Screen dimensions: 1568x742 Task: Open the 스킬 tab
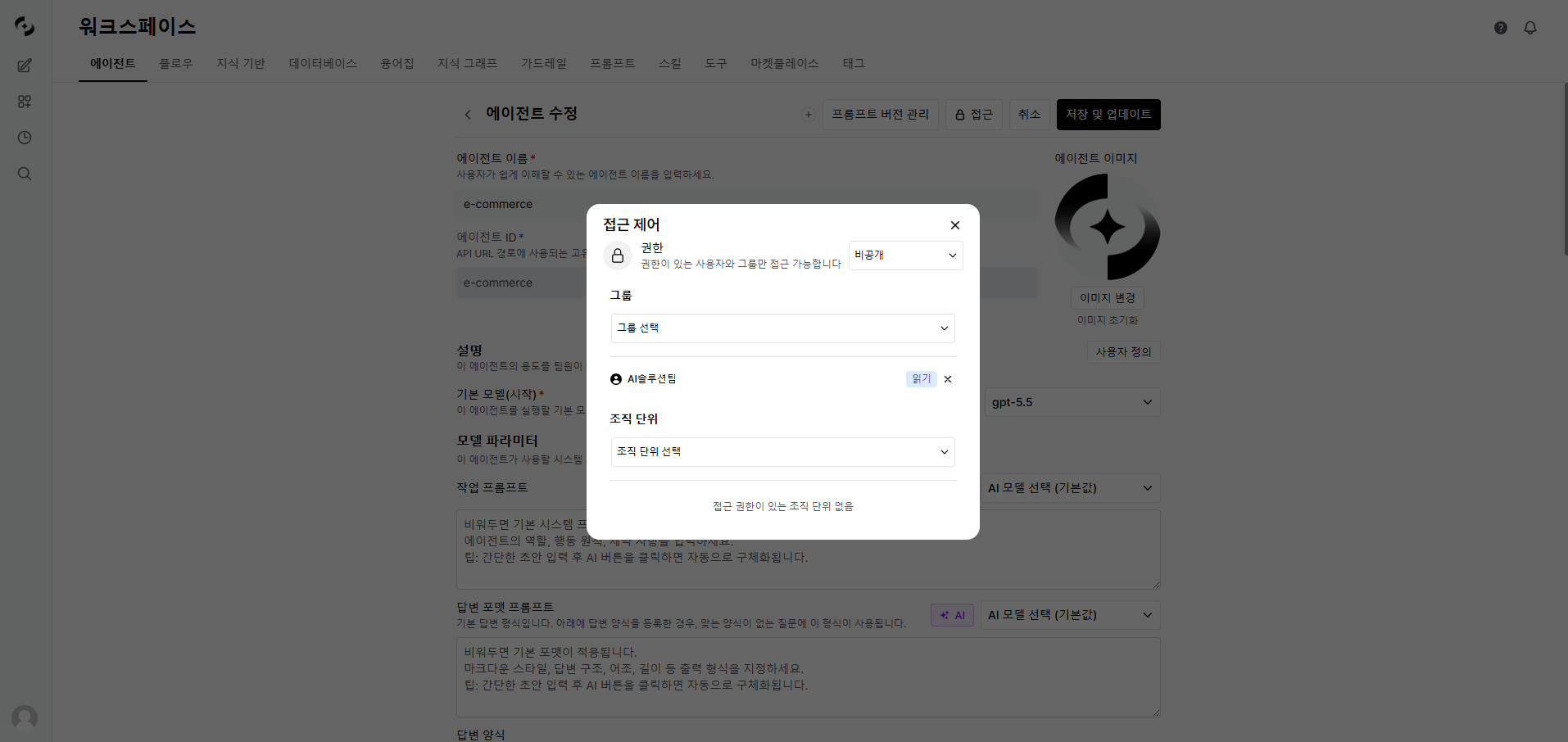[670, 64]
